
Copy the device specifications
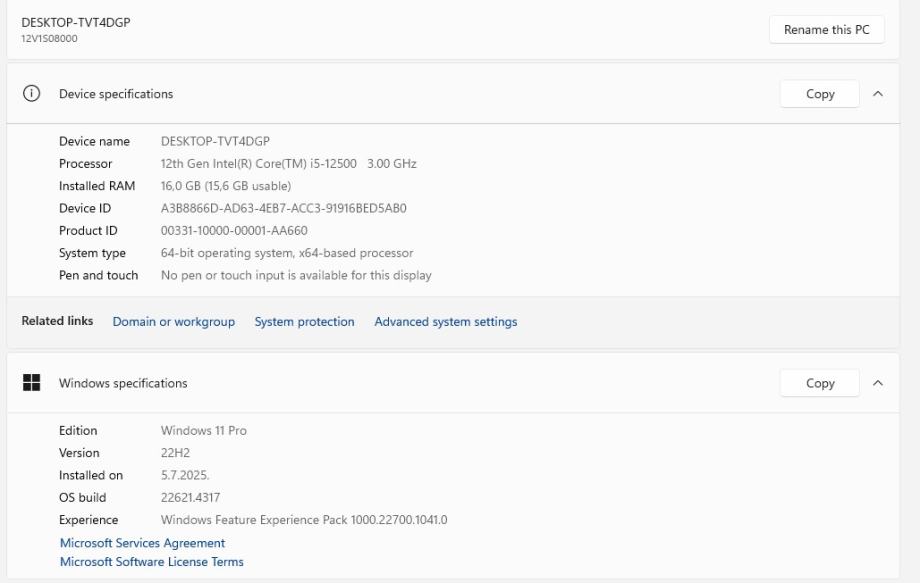pos(820,94)
